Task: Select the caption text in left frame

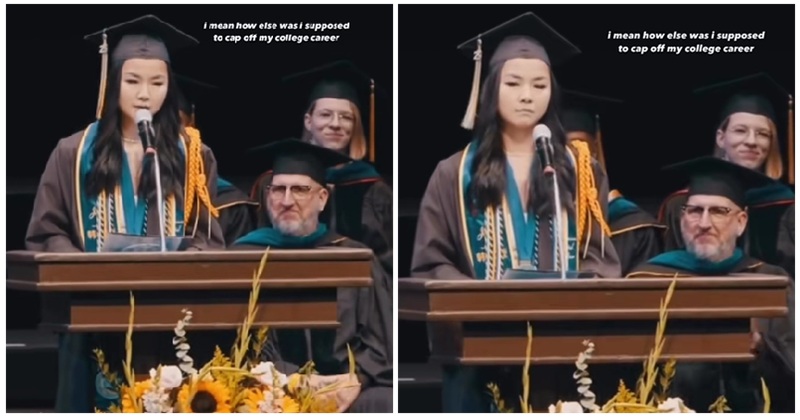Action: (277, 32)
